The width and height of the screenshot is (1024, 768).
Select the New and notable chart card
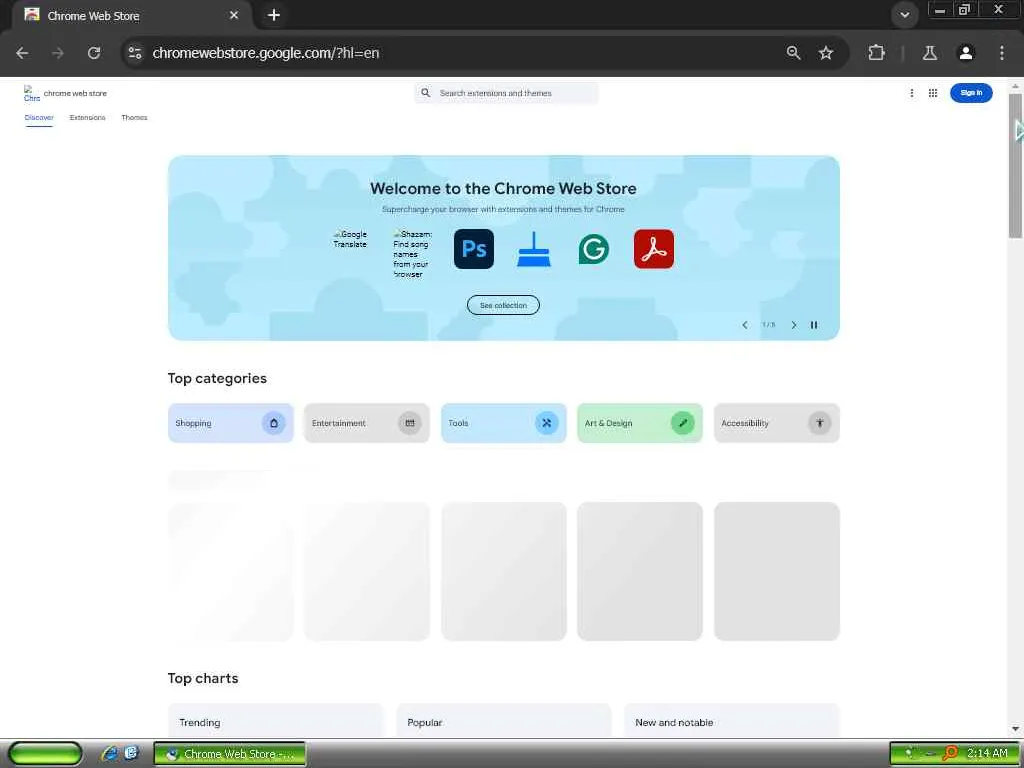[731, 721]
